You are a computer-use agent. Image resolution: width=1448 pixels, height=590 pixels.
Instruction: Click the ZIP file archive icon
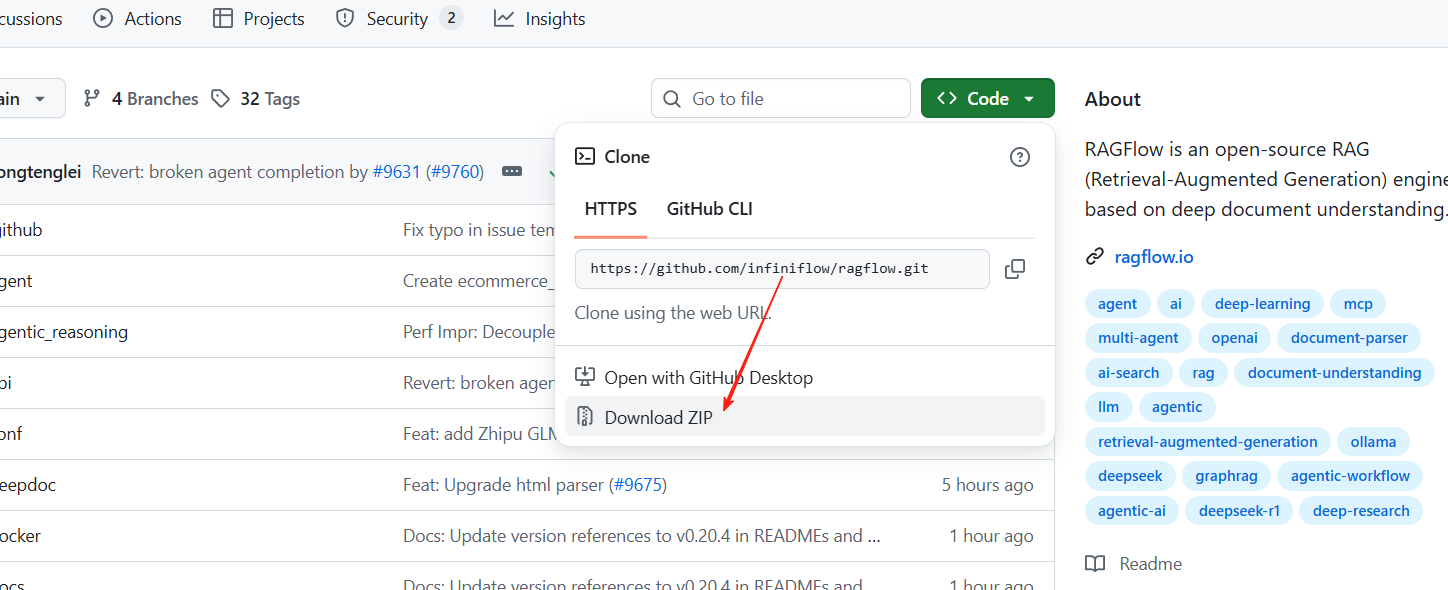(x=585, y=417)
